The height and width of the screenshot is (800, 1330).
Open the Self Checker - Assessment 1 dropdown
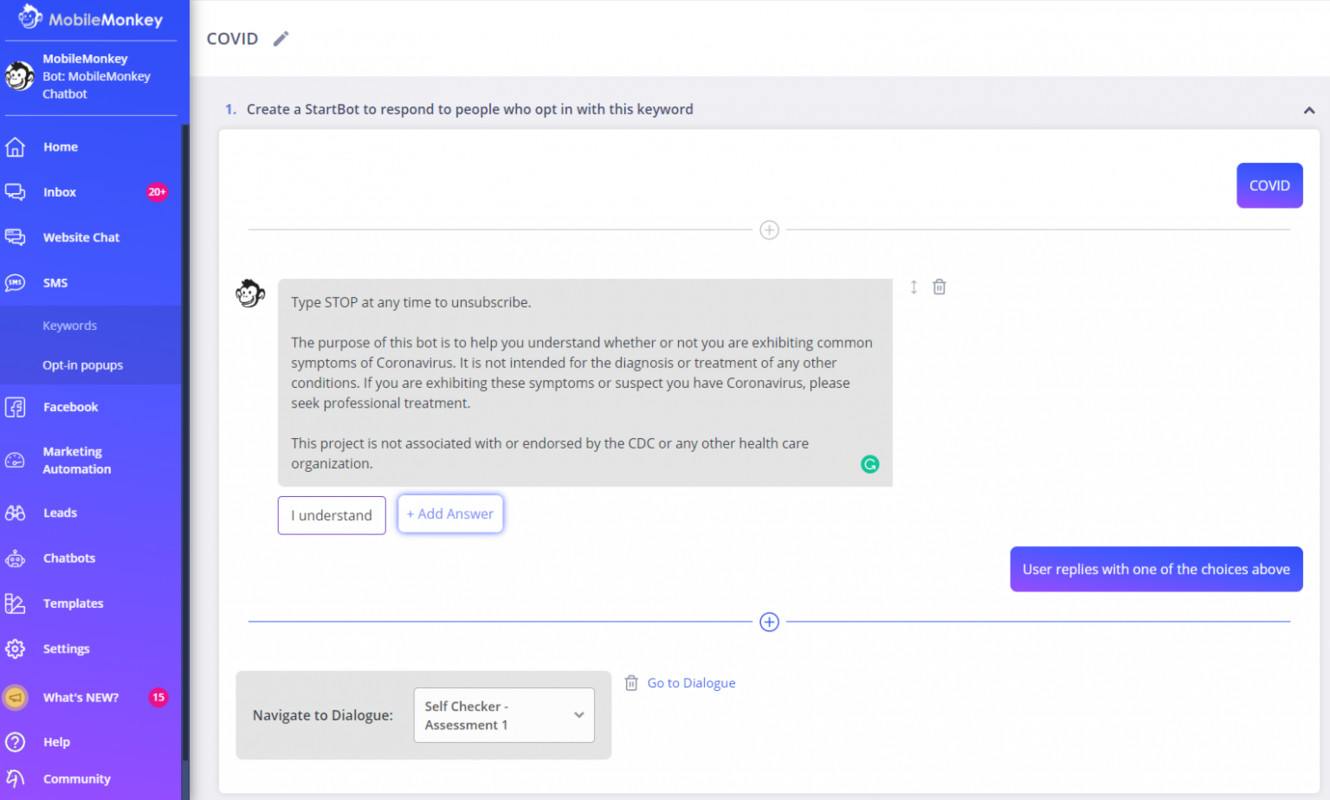pos(504,715)
